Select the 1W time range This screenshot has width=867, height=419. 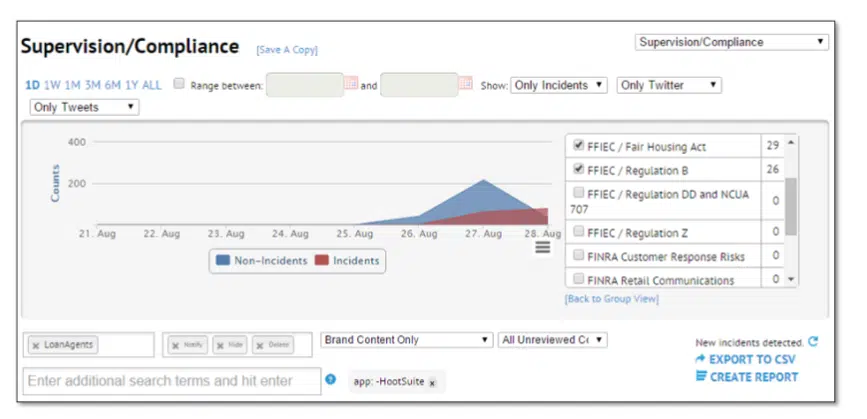click(52, 85)
